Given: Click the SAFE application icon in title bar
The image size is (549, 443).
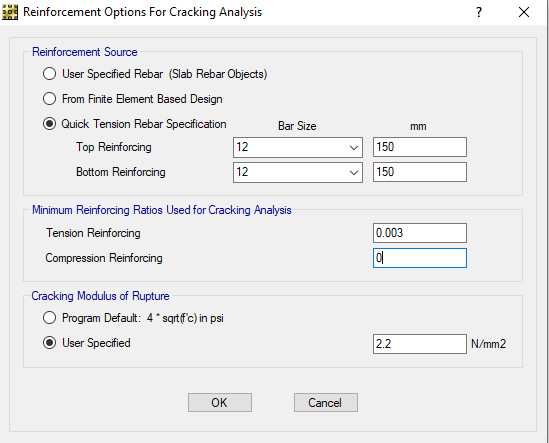Looking at the screenshot, I should (9, 13).
